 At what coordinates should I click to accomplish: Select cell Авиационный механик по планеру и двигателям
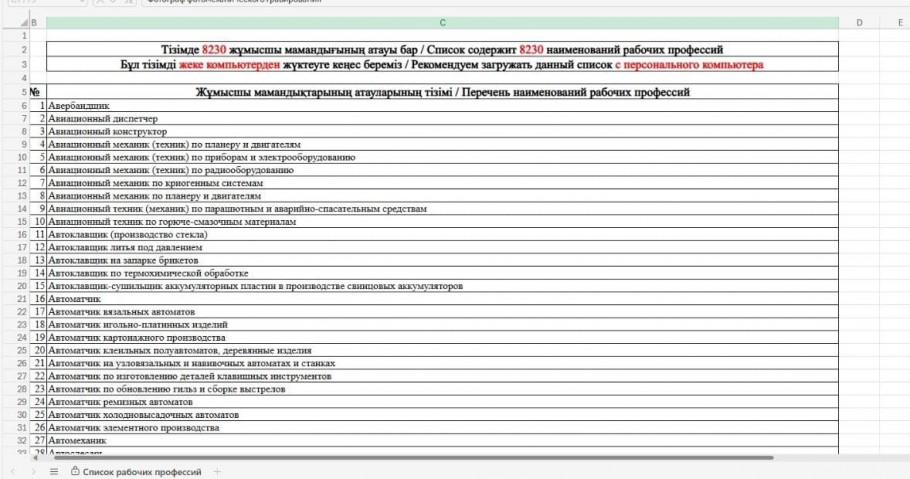pos(442,196)
